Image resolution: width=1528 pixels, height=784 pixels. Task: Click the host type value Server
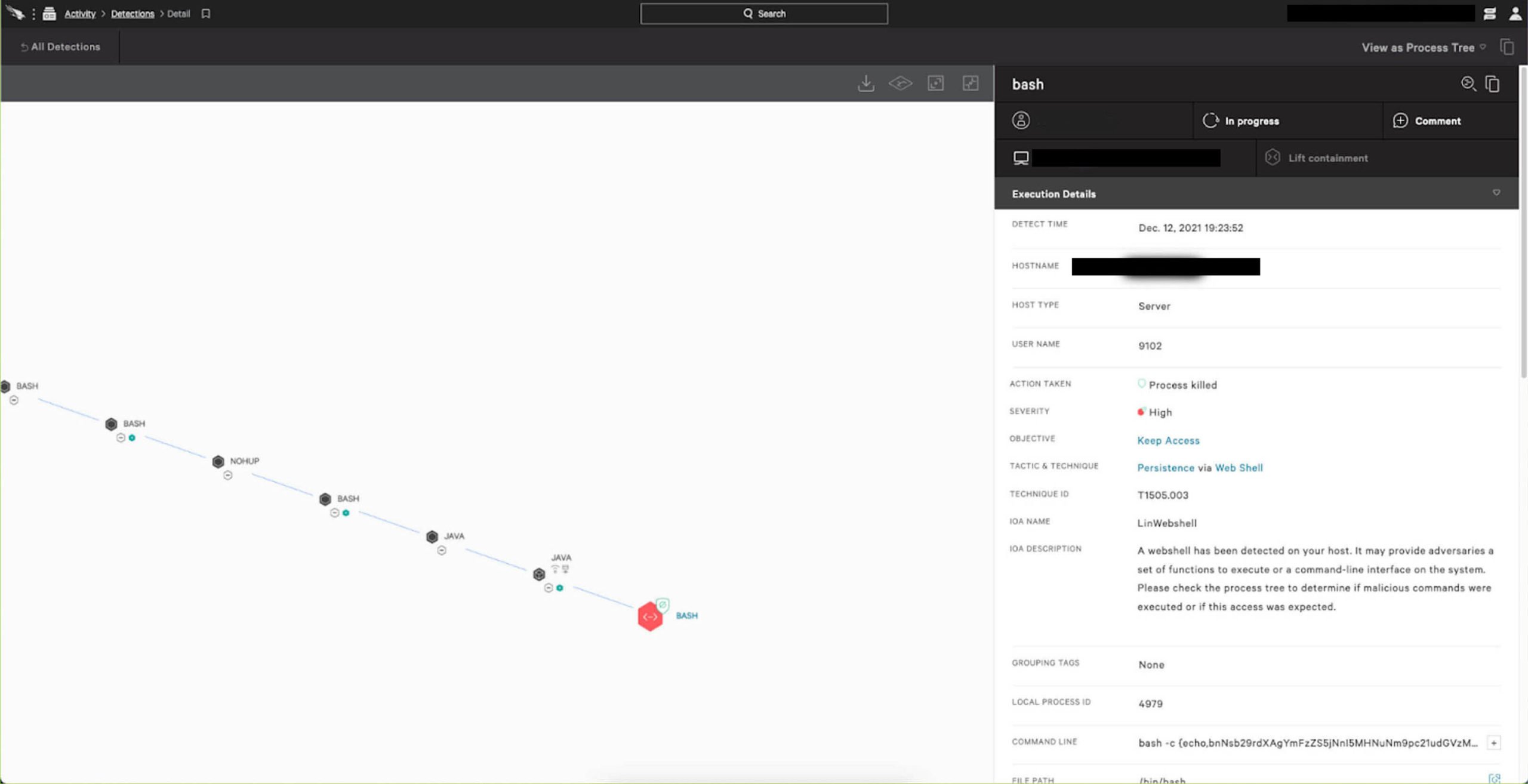pyautogui.click(x=1154, y=306)
